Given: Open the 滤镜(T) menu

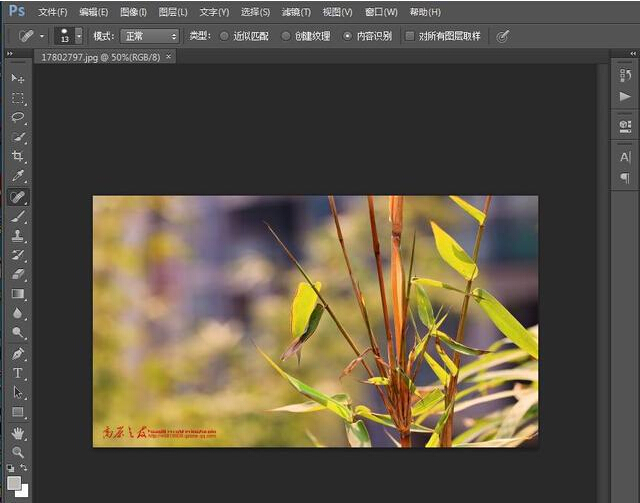Looking at the screenshot, I should pyautogui.click(x=296, y=12).
